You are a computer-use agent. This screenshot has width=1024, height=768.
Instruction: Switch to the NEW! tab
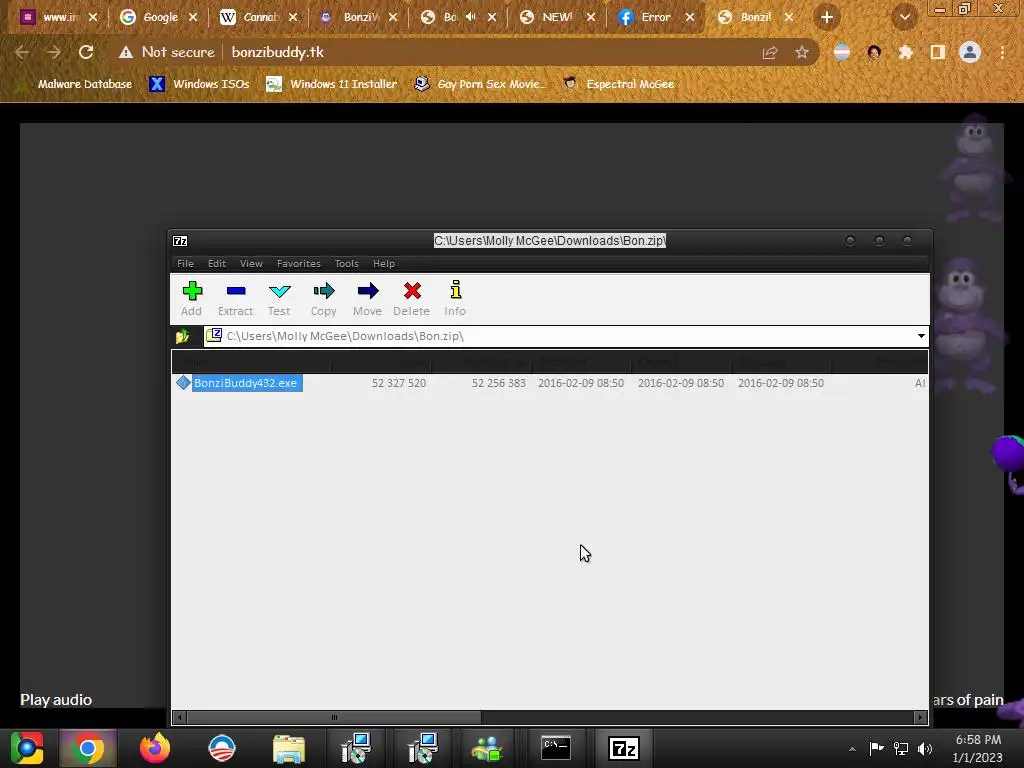click(x=555, y=18)
